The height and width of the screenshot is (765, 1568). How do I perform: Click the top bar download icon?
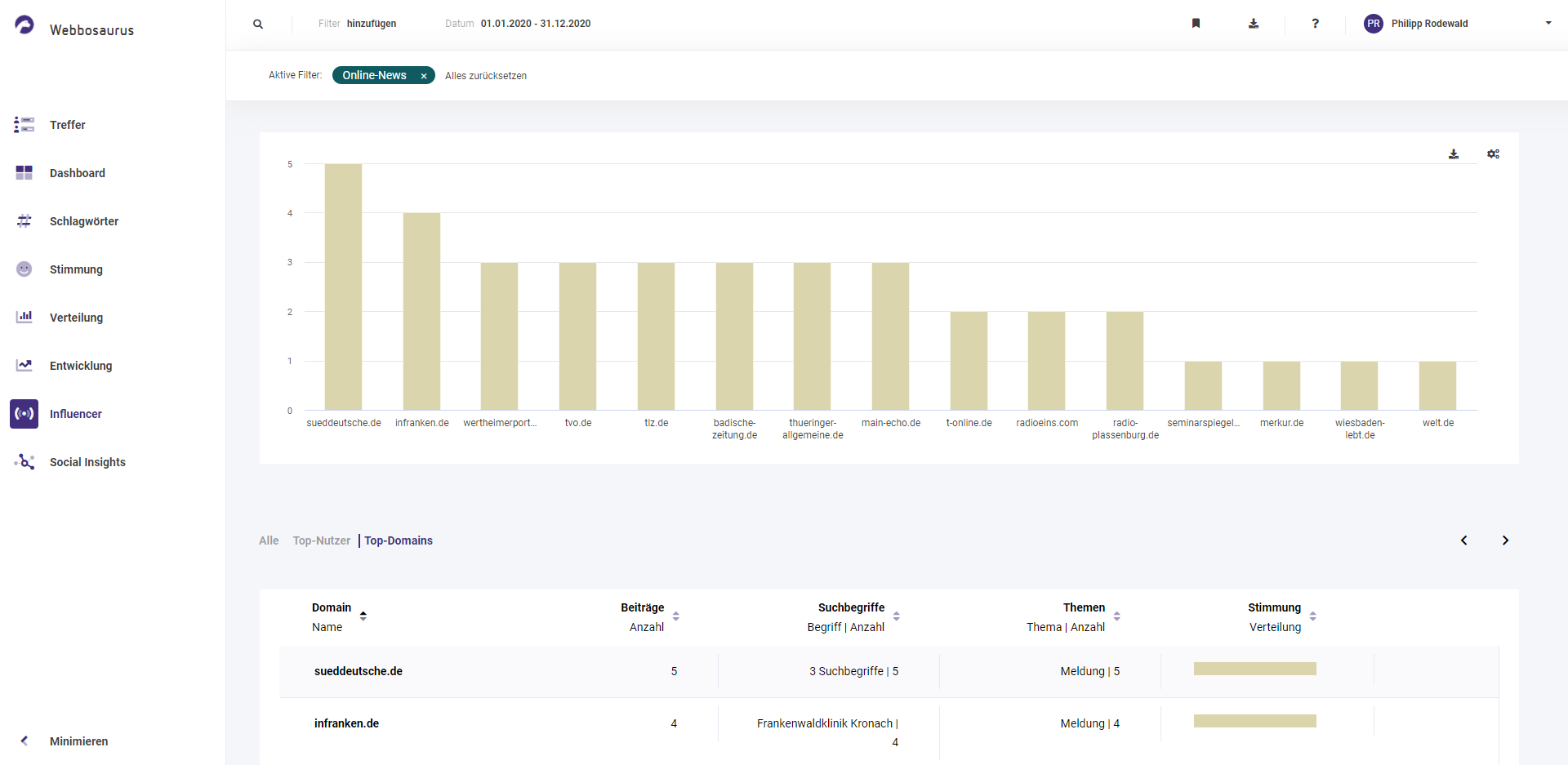tap(1254, 24)
